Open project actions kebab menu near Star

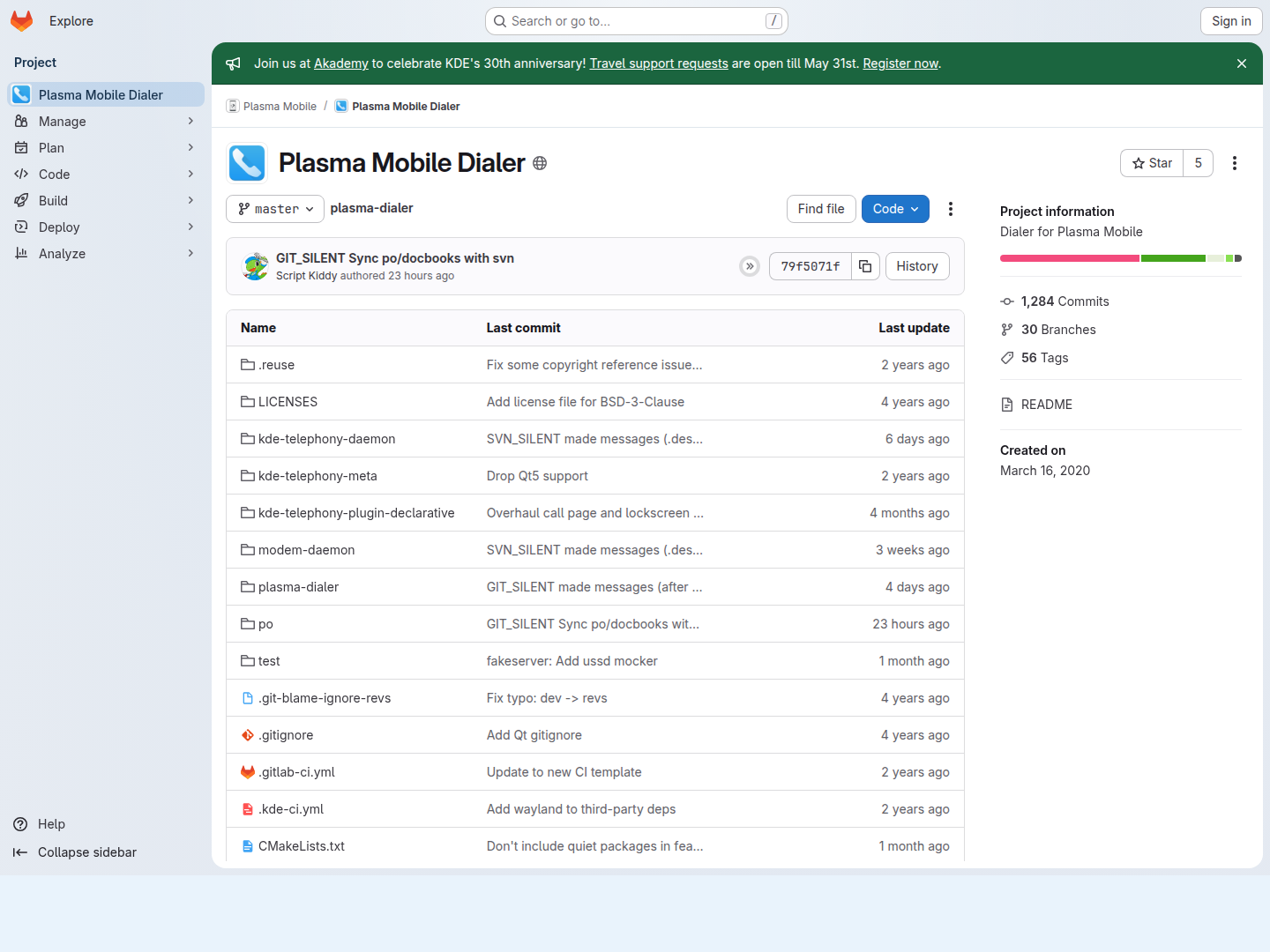tap(1235, 163)
